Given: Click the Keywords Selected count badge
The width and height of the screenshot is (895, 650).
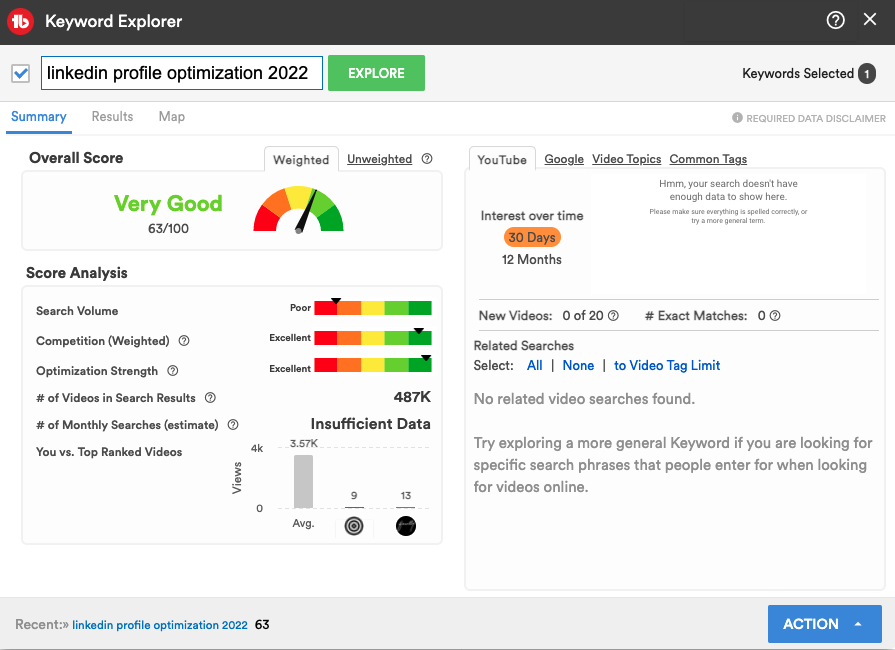Looking at the screenshot, I should point(866,74).
